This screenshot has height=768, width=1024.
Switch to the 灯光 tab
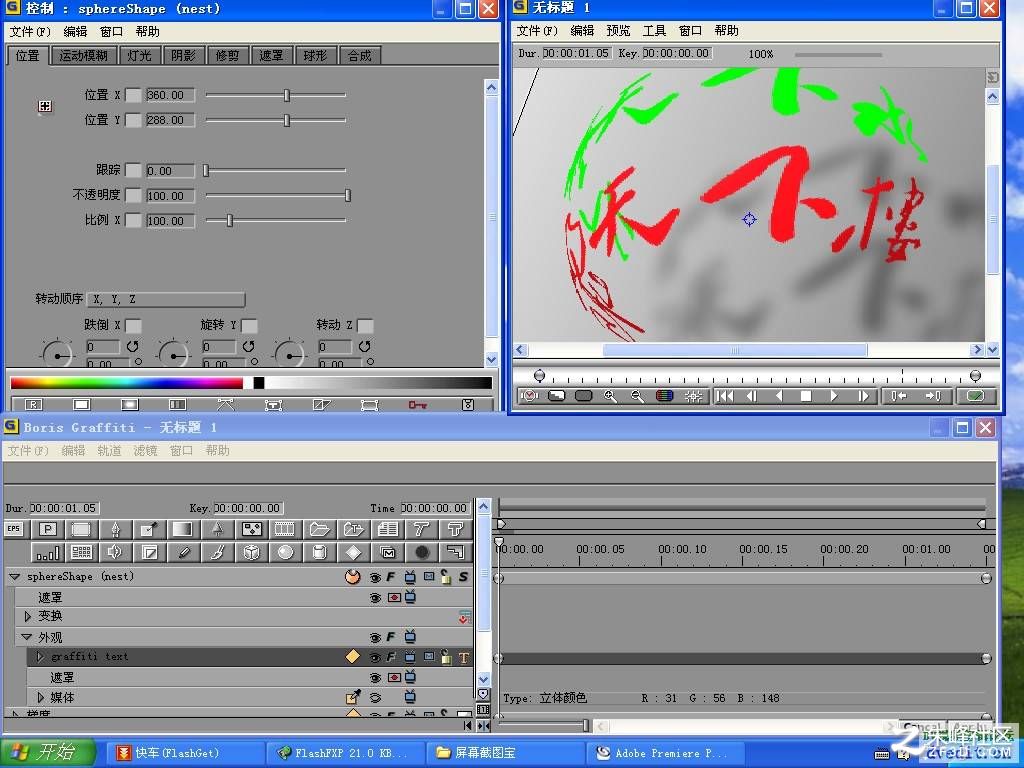point(139,56)
